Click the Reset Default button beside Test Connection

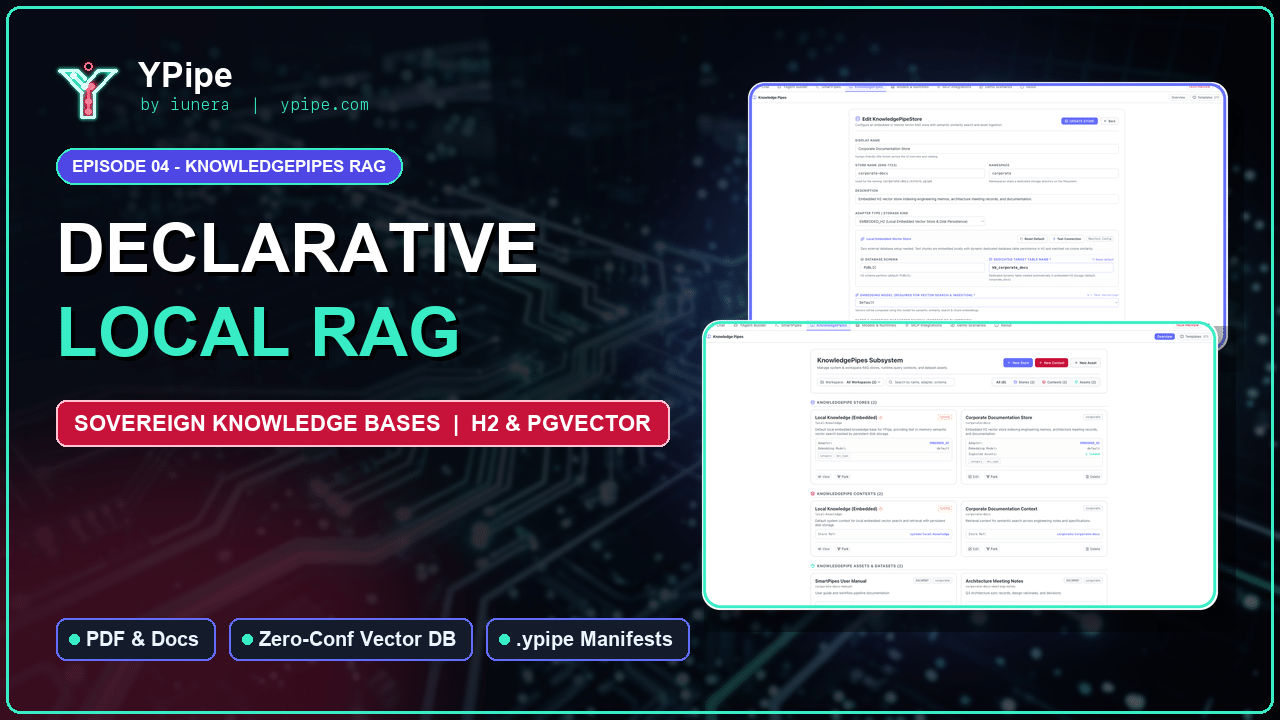coord(1033,239)
